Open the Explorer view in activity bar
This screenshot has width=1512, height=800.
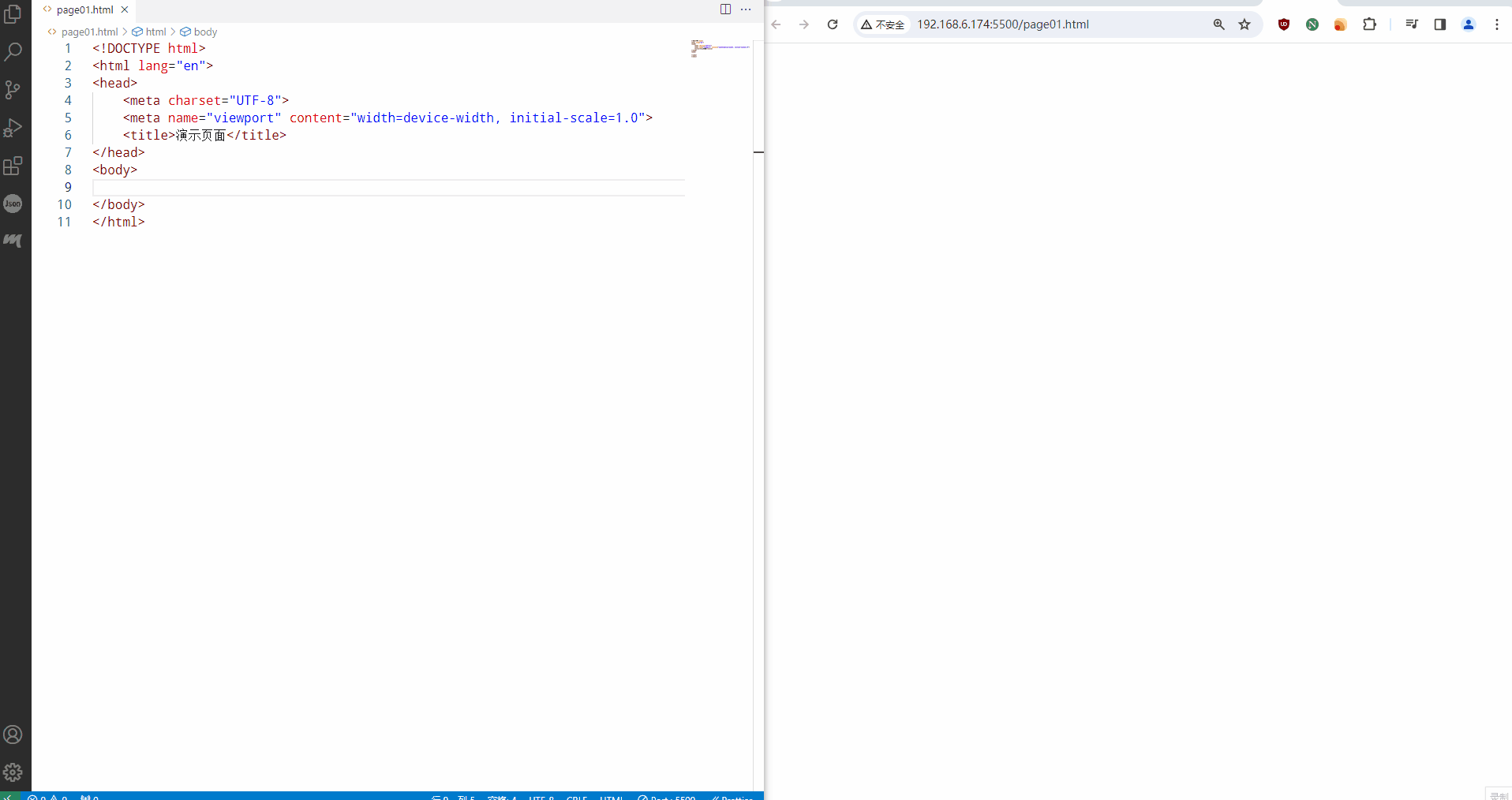(x=13, y=14)
